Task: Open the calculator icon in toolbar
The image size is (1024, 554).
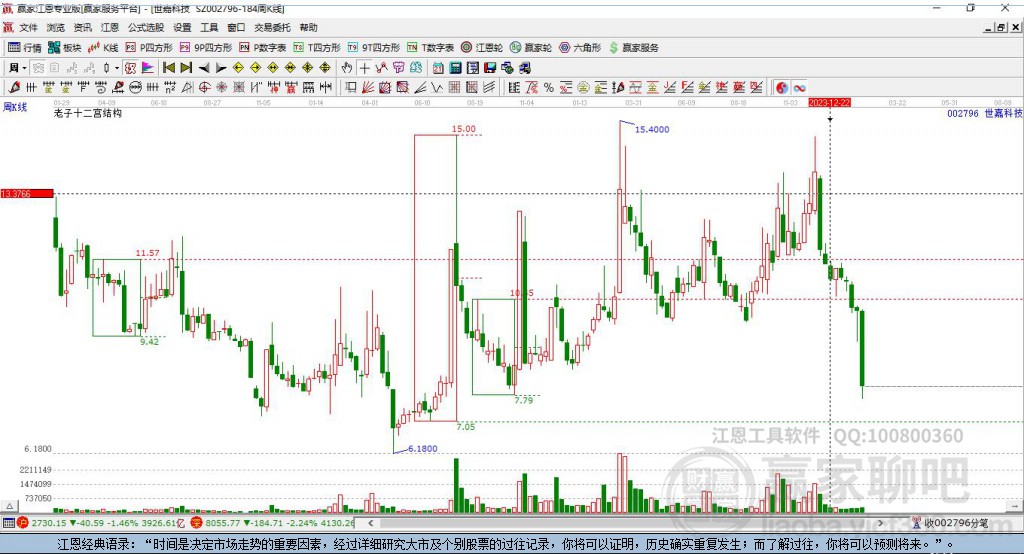Action: coord(455,68)
